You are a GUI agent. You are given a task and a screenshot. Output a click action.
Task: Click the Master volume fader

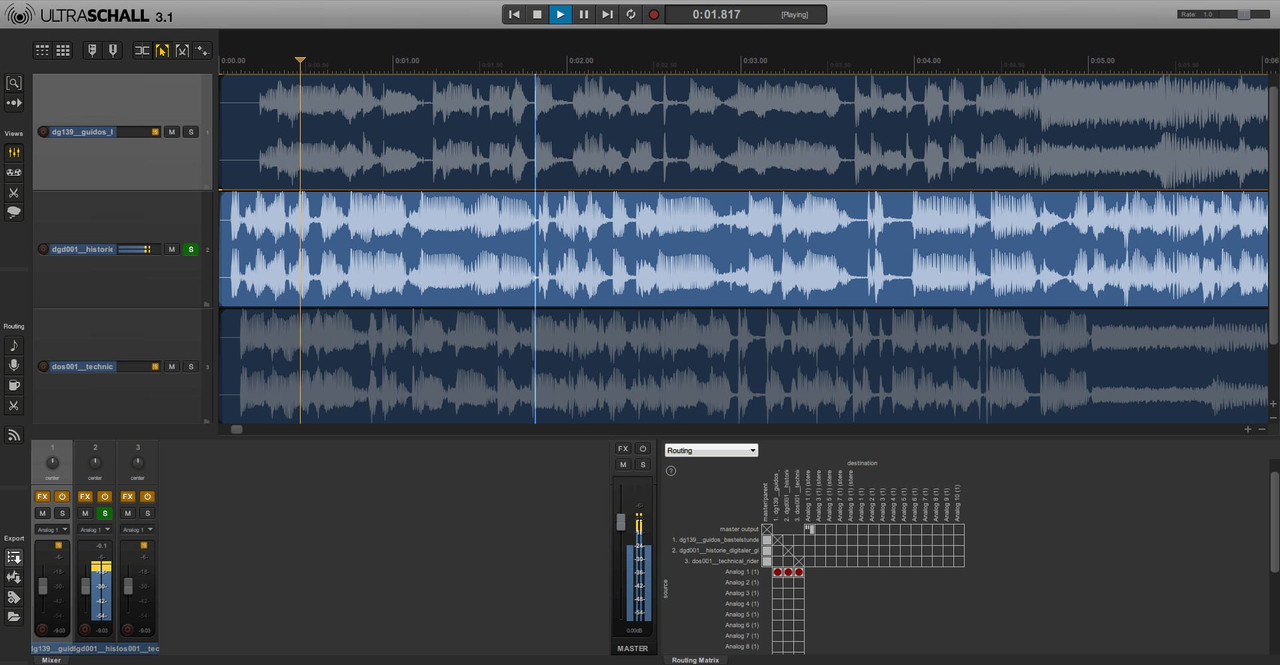pyautogui.click(x=621, y=521)
